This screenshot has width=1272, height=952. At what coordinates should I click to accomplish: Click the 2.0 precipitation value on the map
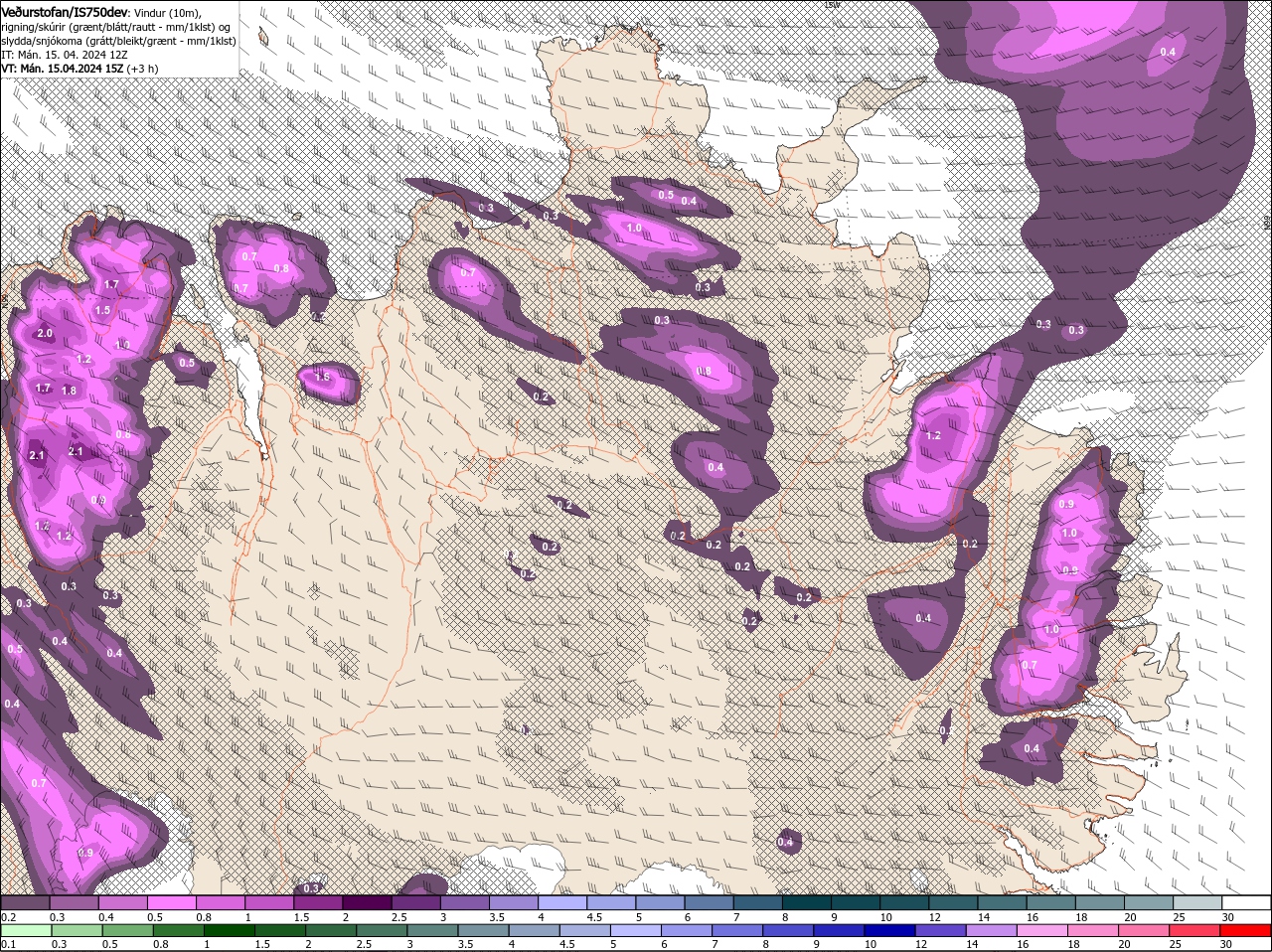click(45, 334)
